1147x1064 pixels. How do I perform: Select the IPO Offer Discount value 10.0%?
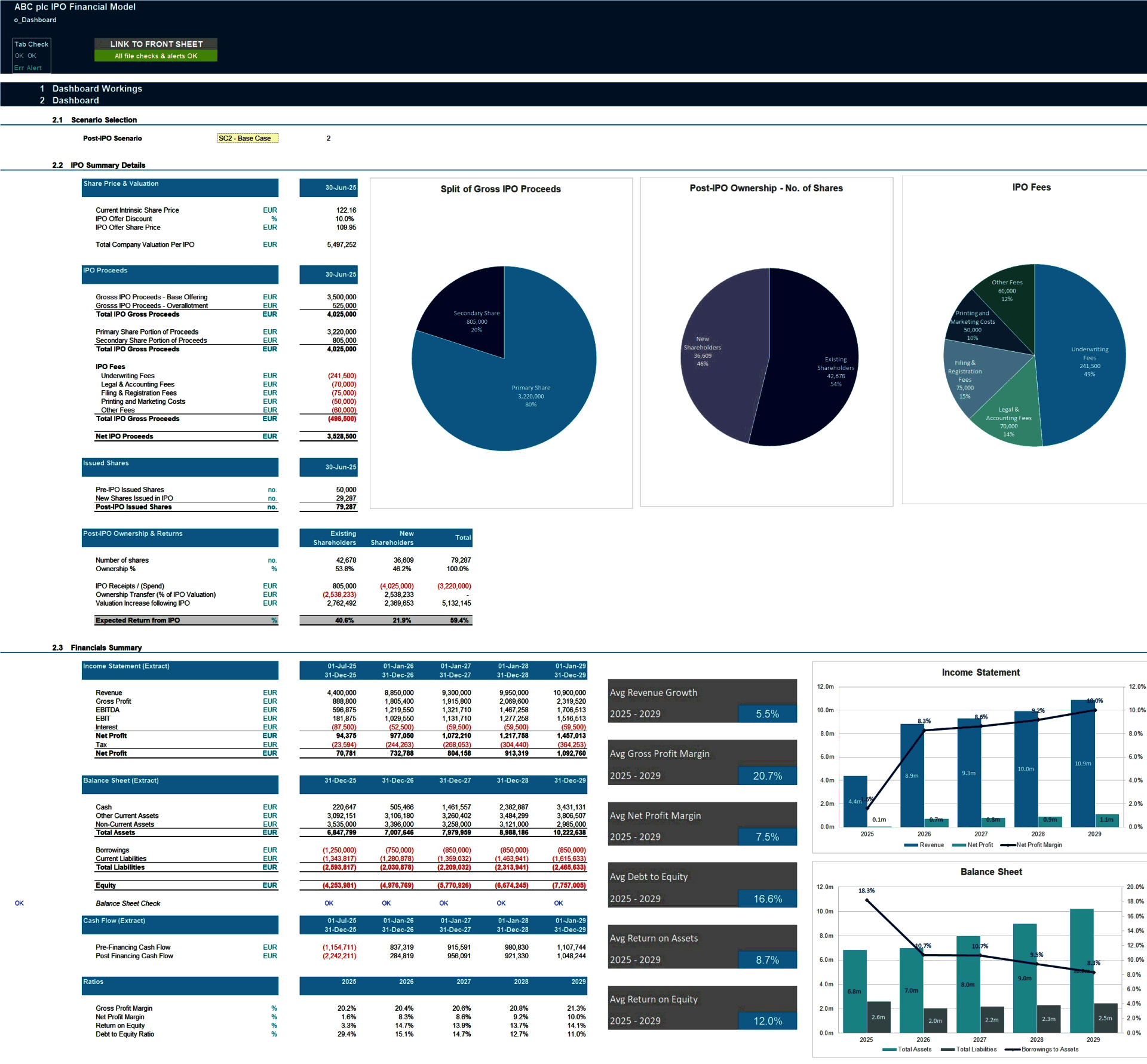point(345,219)
